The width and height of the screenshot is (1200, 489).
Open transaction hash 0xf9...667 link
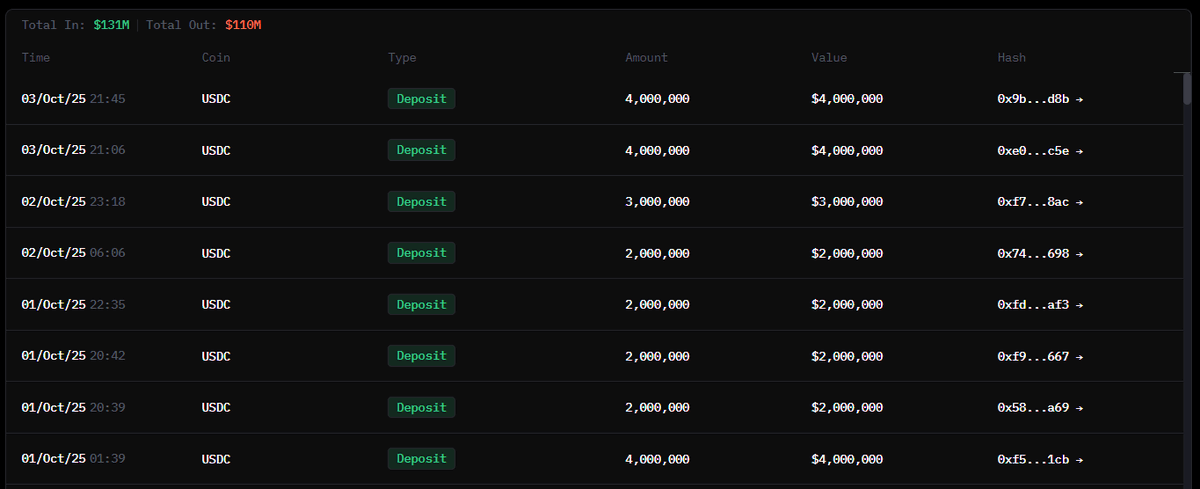(1040, 356)
